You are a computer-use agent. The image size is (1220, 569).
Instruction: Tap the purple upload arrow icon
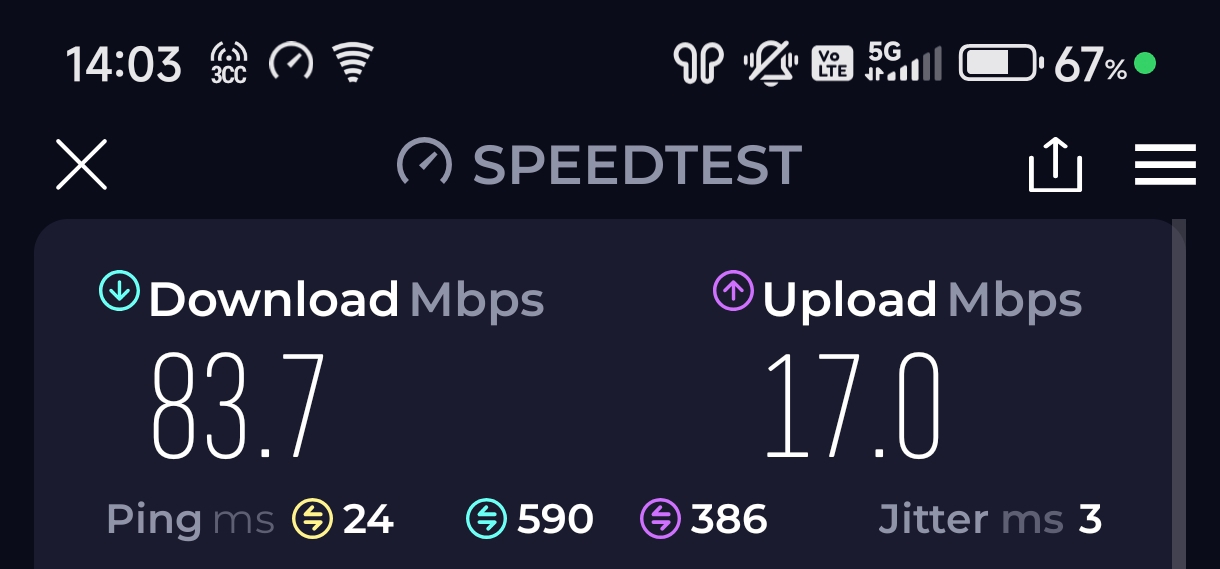click(x=732, y=291)
